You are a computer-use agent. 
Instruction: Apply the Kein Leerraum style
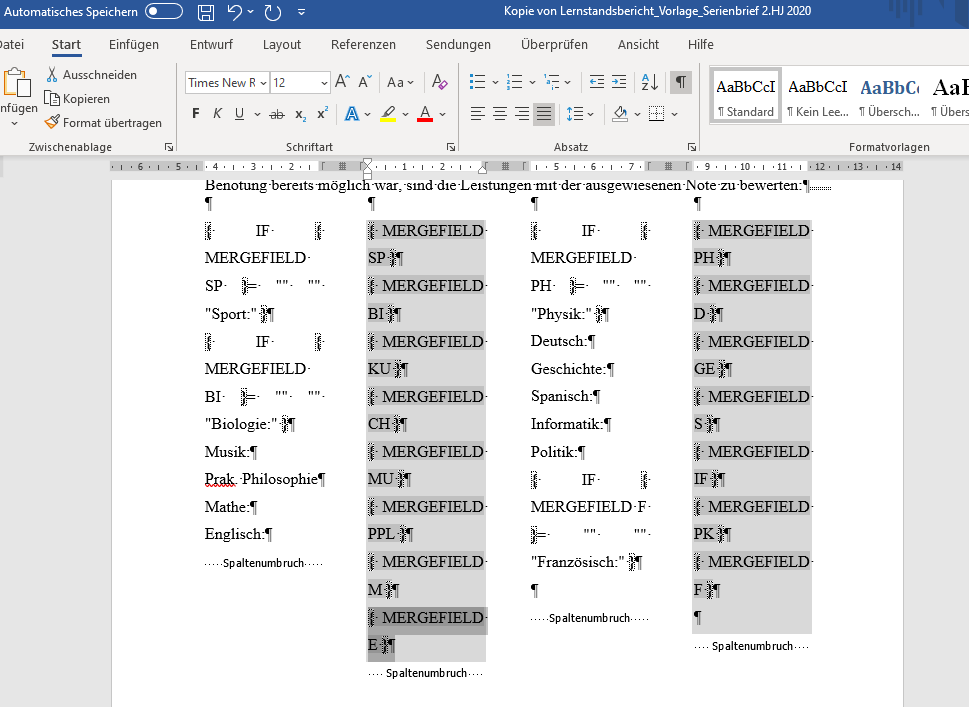818,96
